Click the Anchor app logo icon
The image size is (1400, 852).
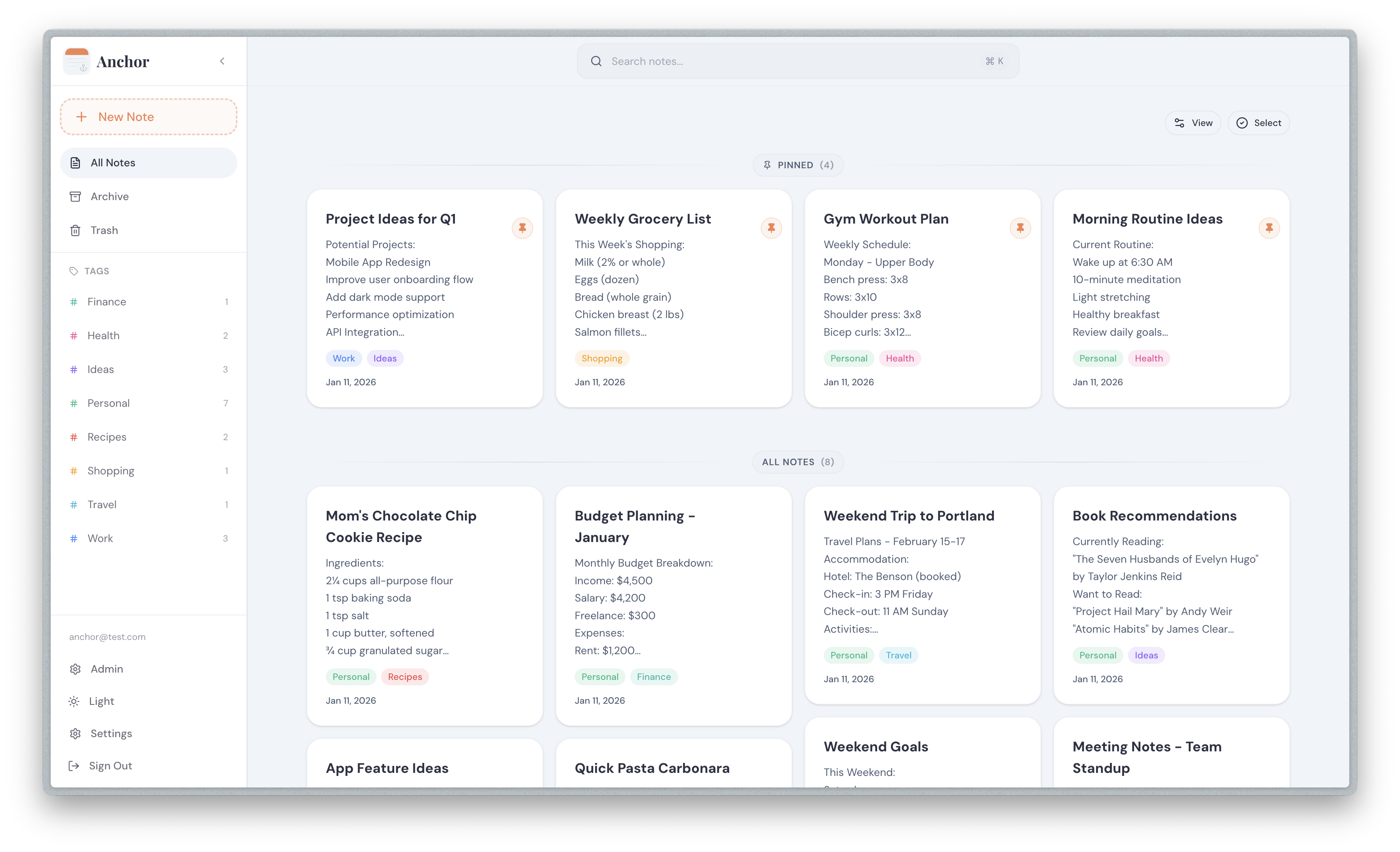click(x=76, y=61)
